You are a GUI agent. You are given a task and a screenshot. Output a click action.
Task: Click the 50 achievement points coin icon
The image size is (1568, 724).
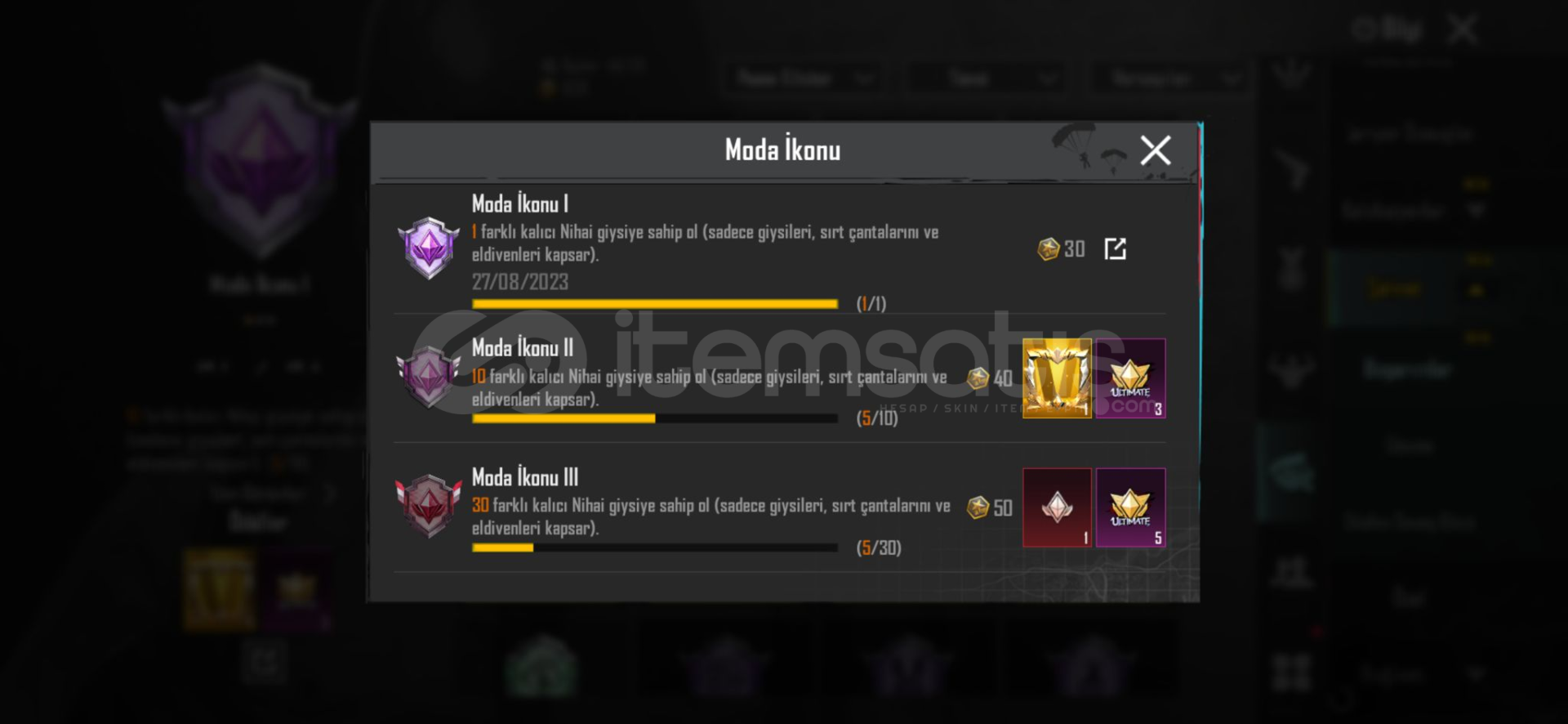click(x=978, y=507)
